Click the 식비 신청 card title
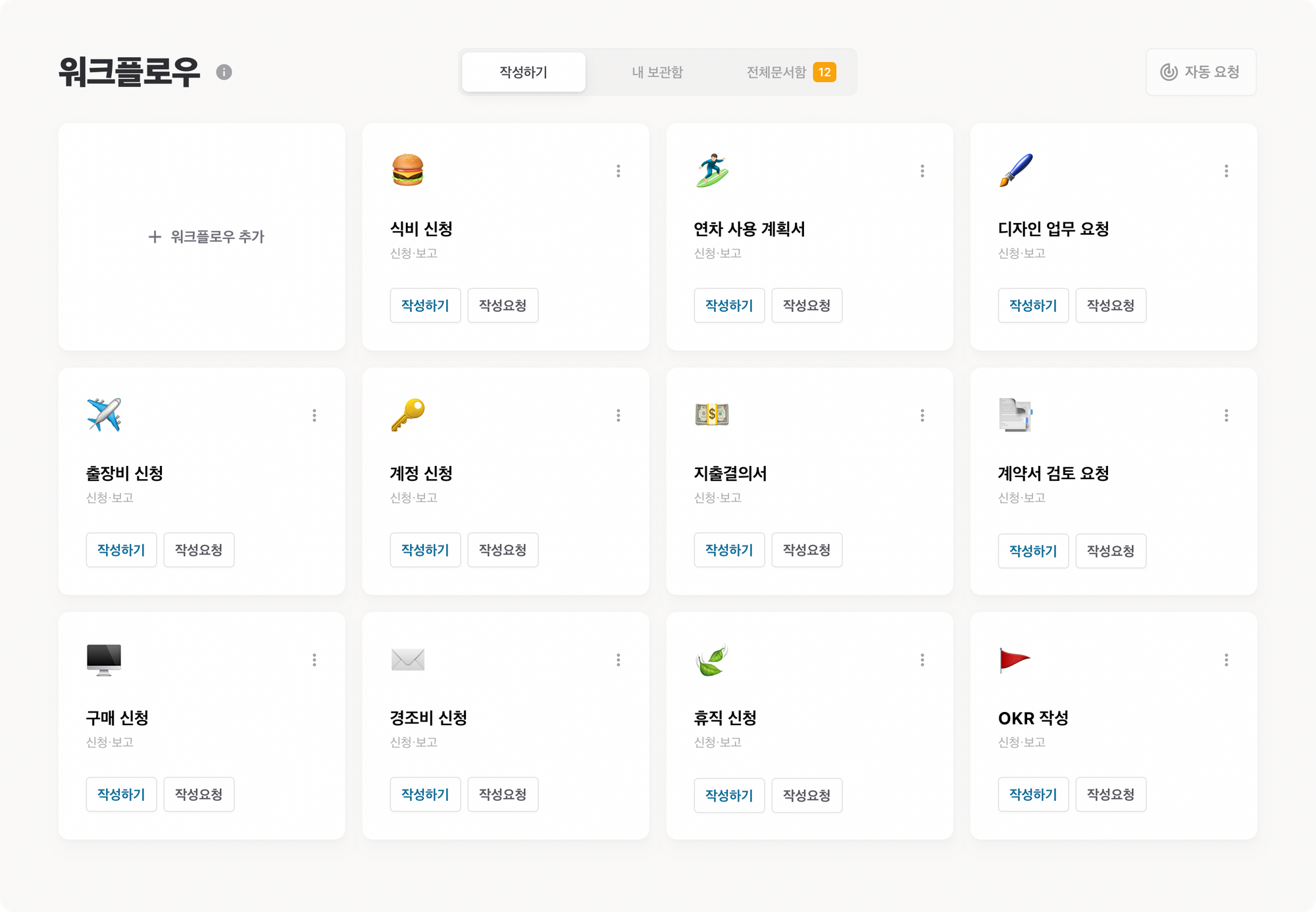Screen dimensions: 1316x912 [x=421, y=229]
